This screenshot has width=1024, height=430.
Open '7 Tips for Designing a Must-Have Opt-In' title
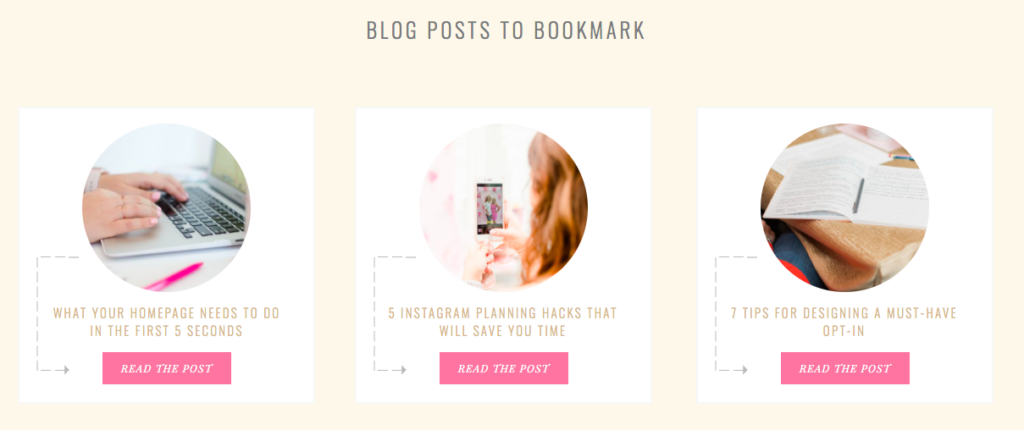pos(844,322)
